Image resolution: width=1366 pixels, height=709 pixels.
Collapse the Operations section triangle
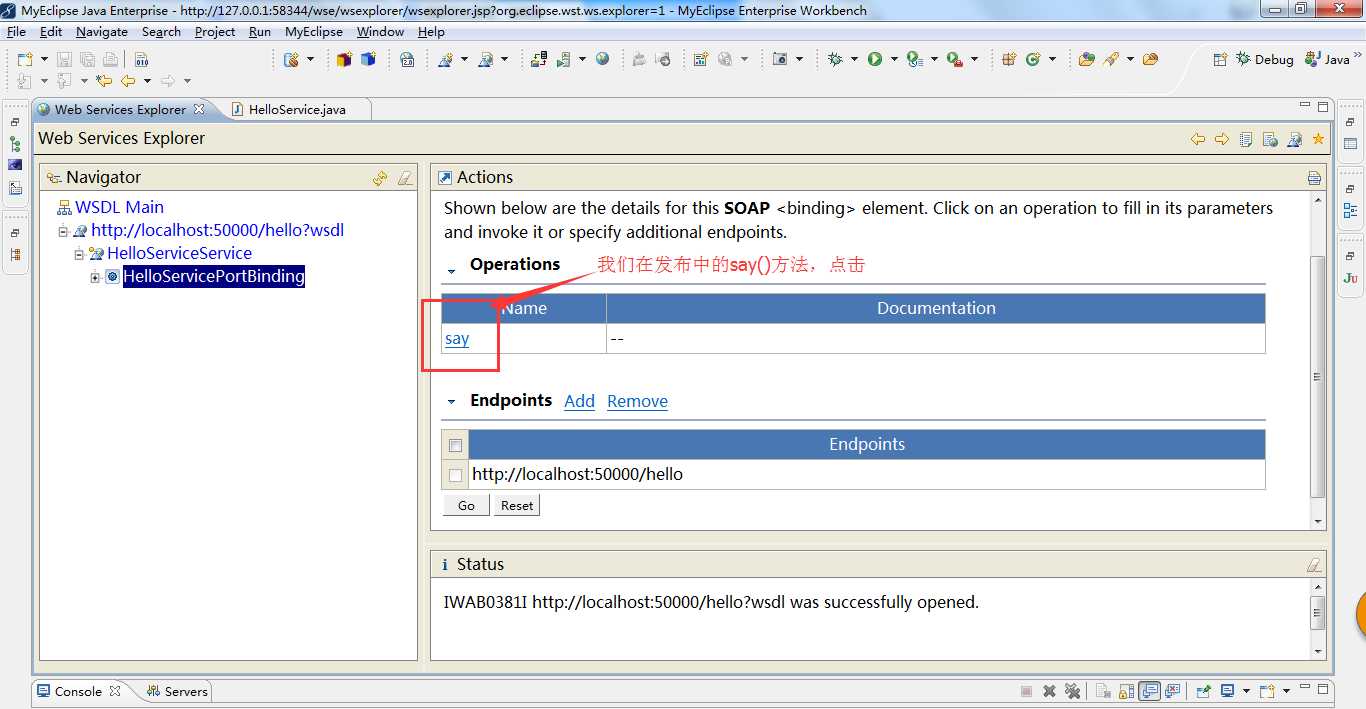point(451,270)
